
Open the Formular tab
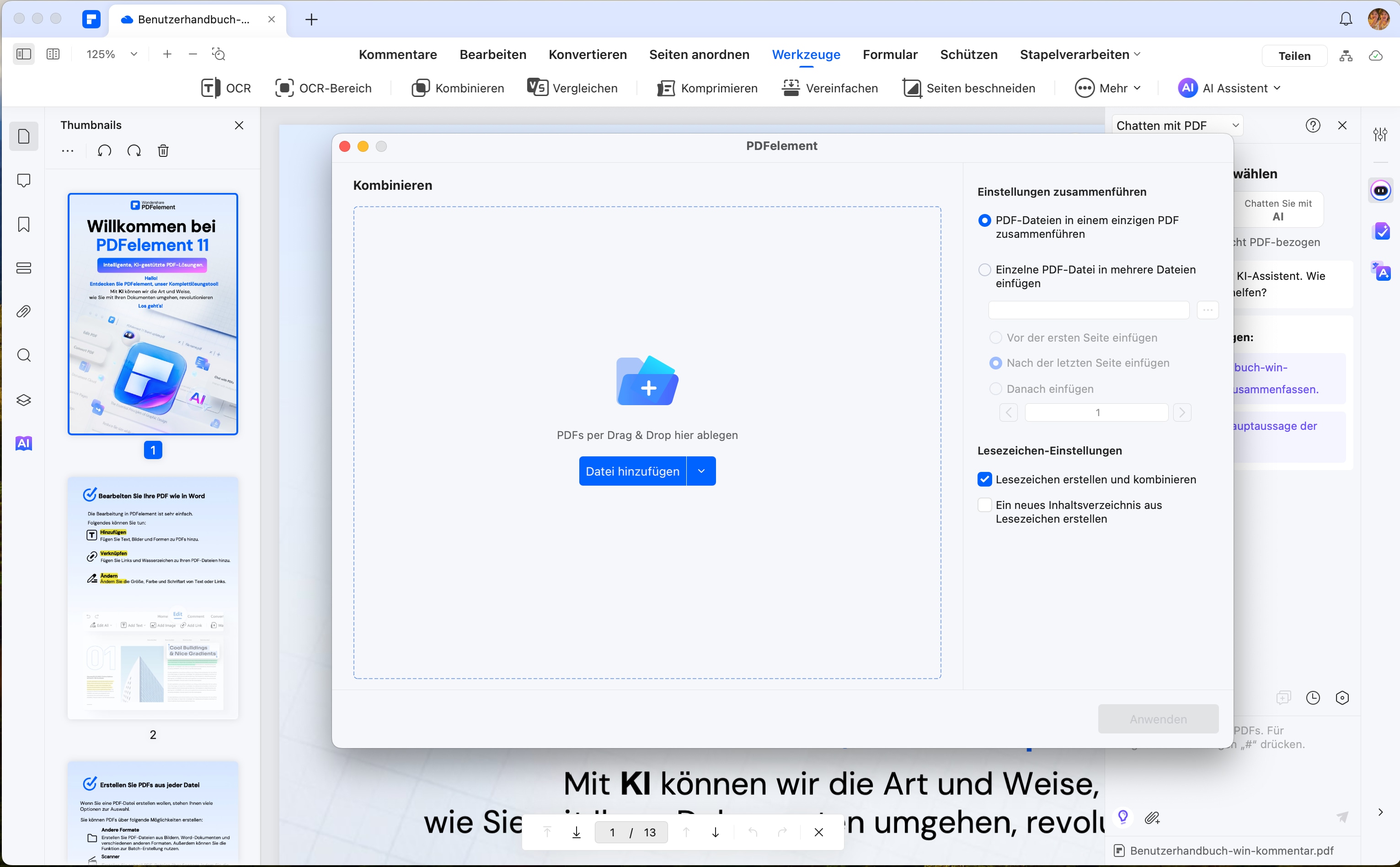890,54
